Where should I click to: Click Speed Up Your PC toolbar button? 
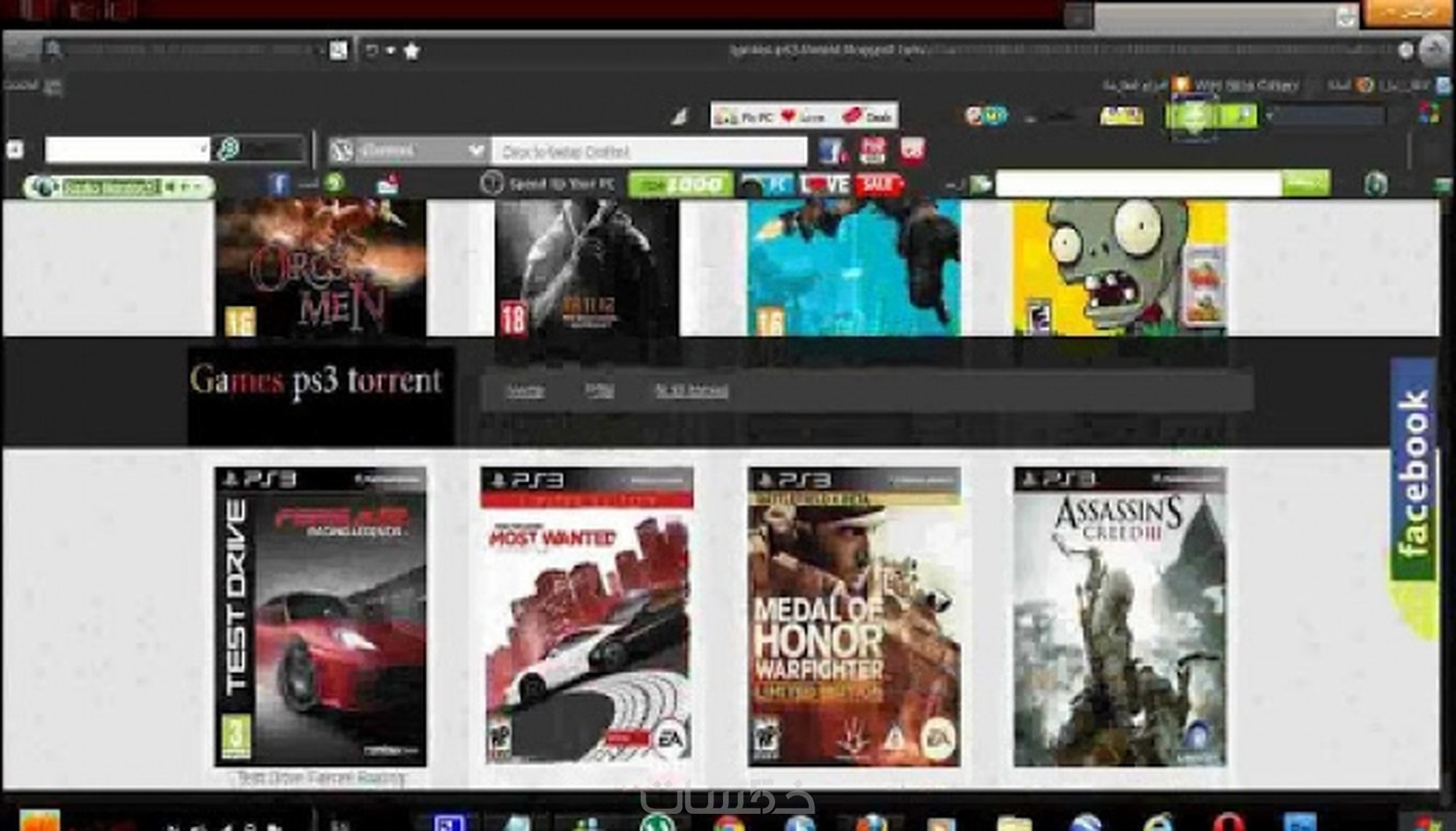tap(549, 183)
